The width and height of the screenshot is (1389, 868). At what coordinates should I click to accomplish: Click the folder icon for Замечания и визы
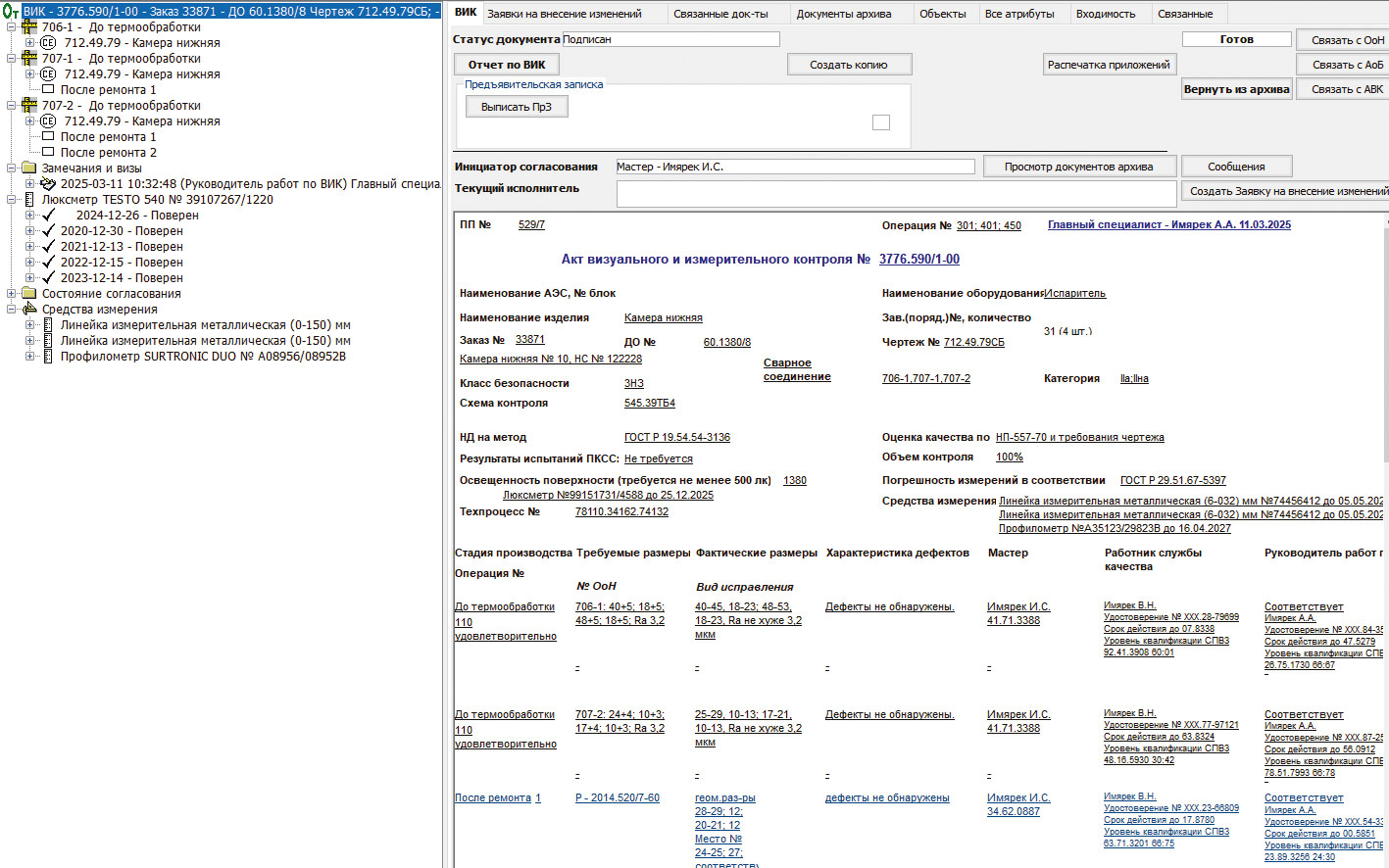29,169
